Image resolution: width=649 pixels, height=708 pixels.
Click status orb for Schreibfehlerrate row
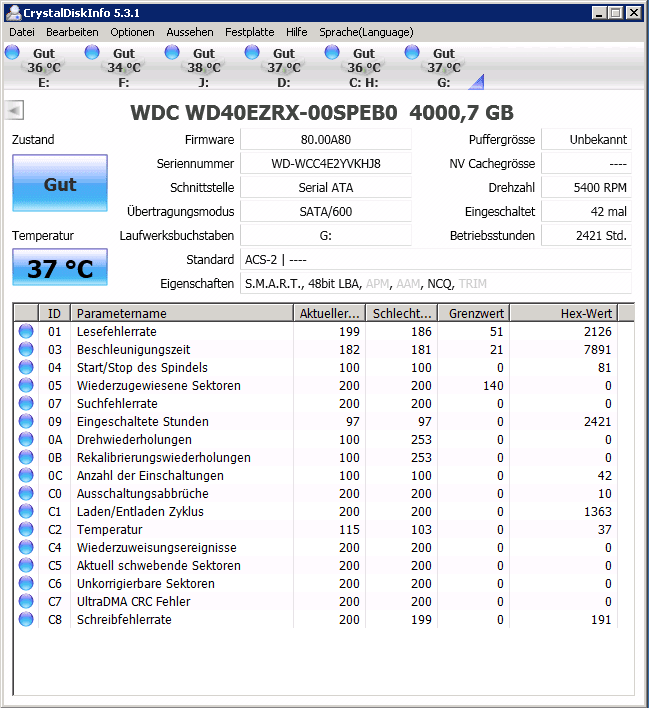[26, 620]
